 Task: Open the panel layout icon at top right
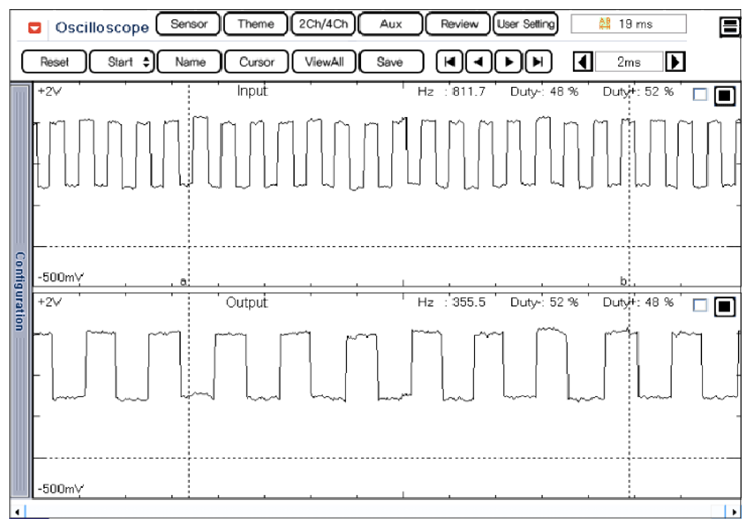pyautogui.click(x=730, y=26)
